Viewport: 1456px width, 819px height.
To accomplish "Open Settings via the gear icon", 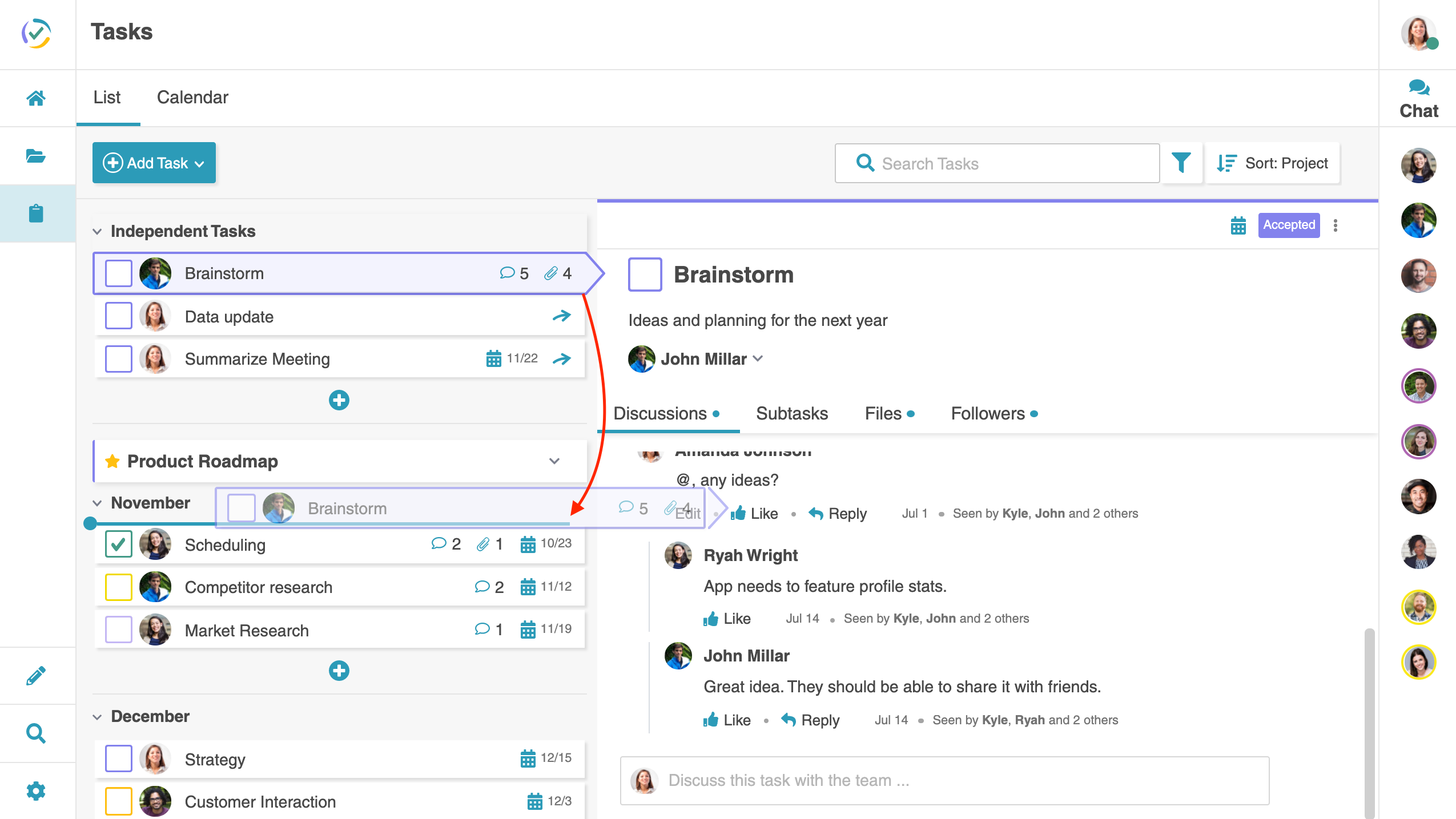I will (37, 790).
